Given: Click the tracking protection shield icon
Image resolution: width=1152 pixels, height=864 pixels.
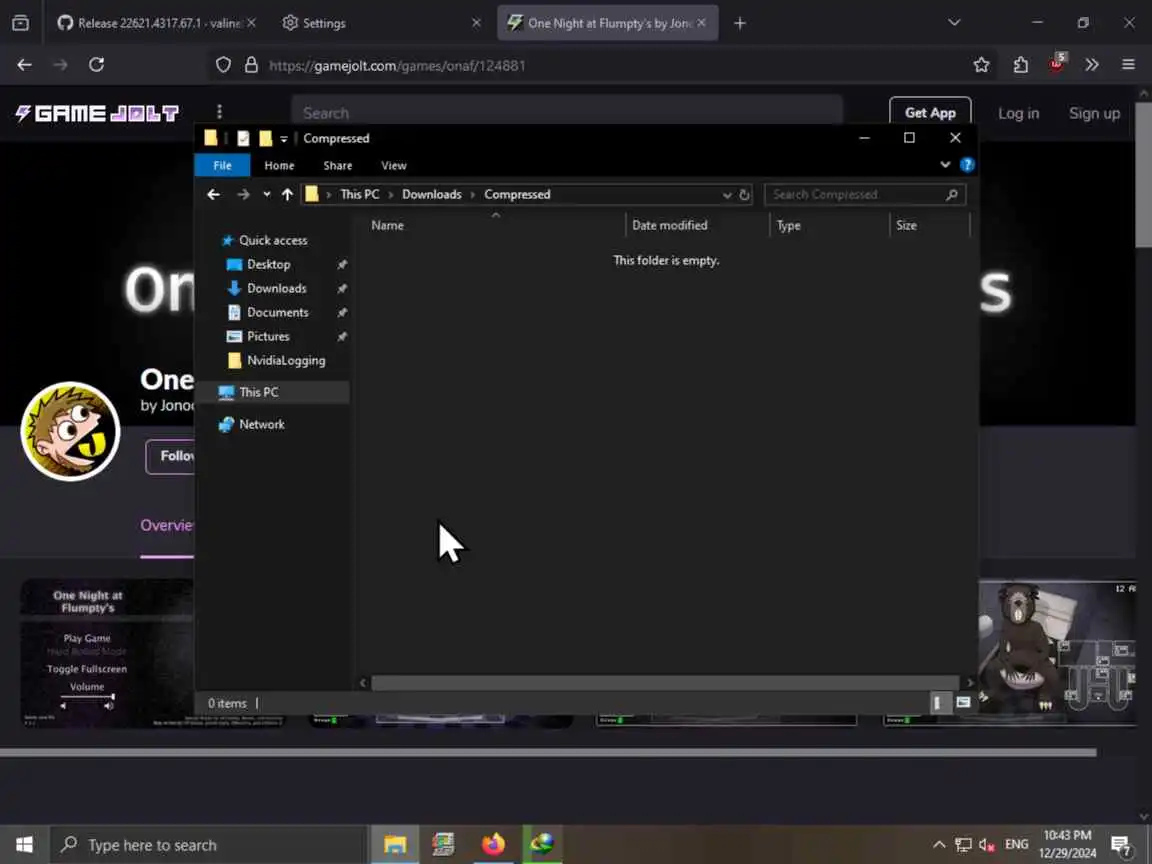Looking at the screenshot, I should (x=223, y=65).
